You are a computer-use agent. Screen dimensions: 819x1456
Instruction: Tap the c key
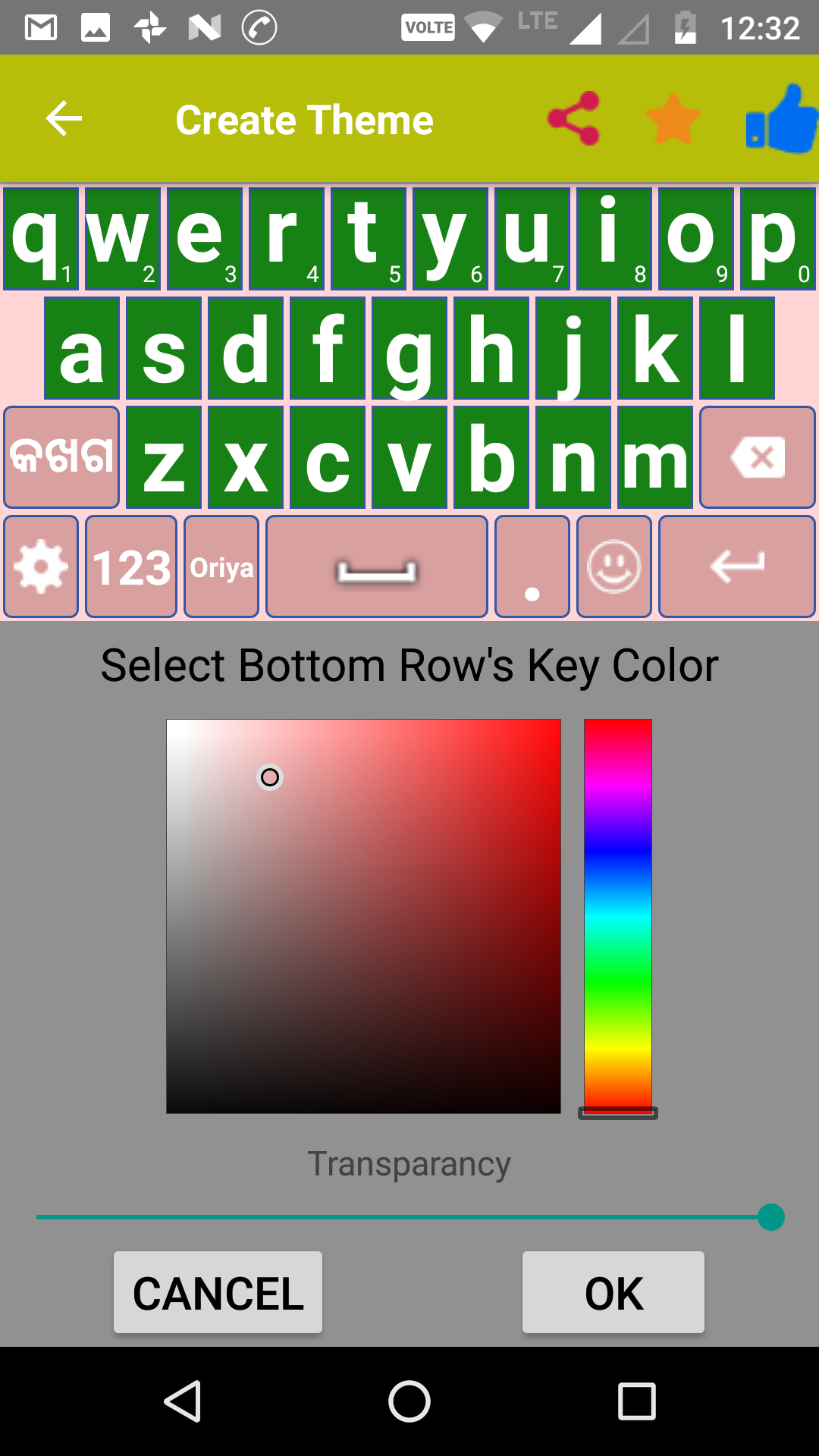click(x=328, y=457)
